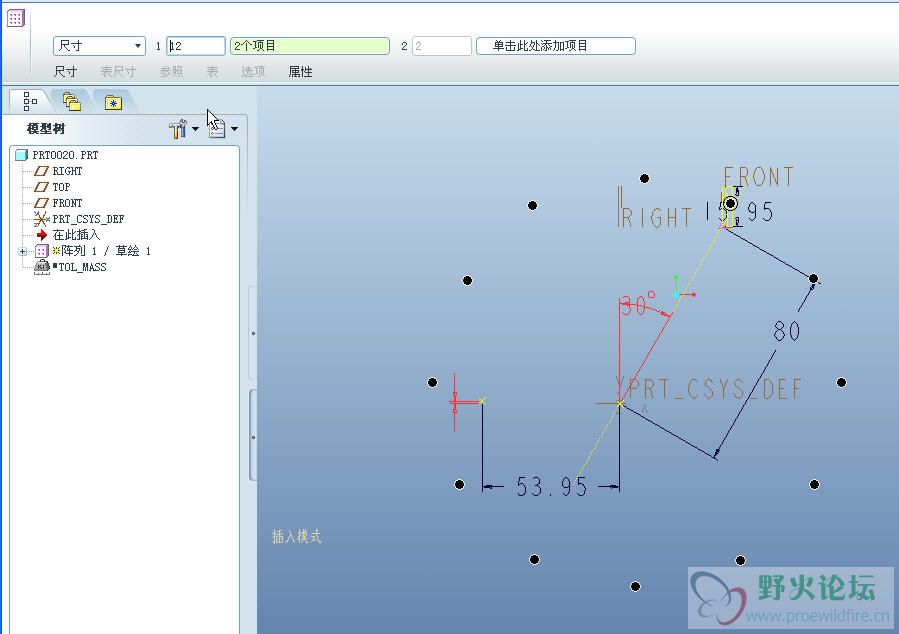Select 阵列 1 / 草绘 1 feature
The width and height of the screenshot is (899, 634).
pyautogui.click(x=106, y=251)
